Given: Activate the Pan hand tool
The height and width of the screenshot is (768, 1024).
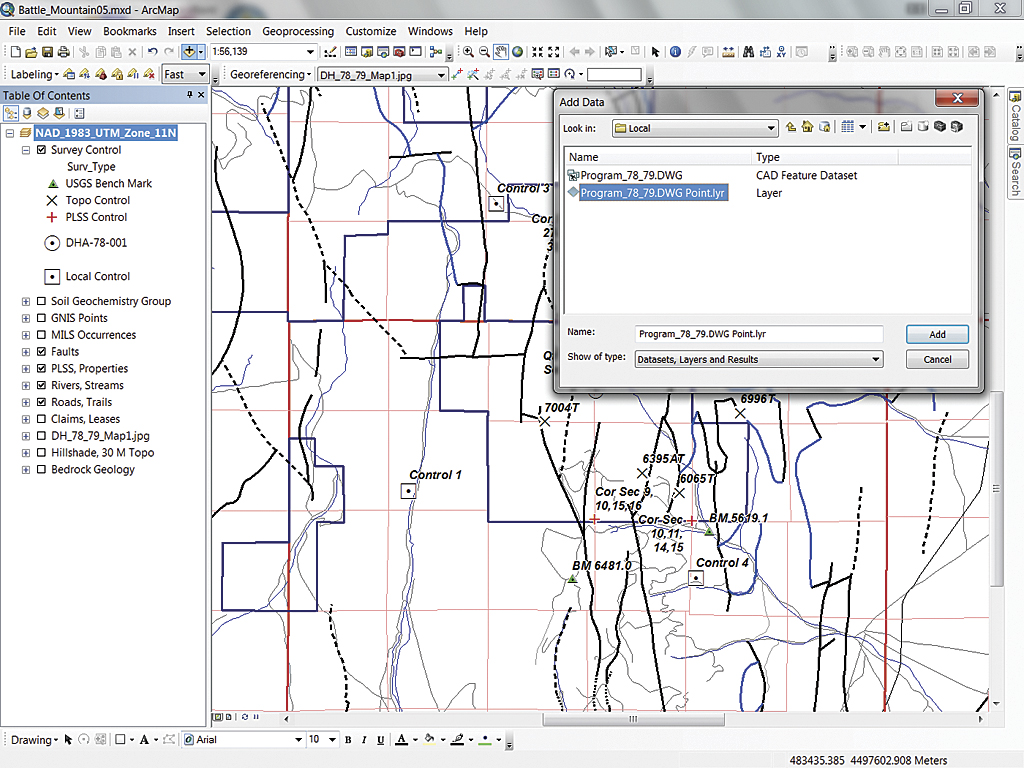Looking at the screenshot, I should click(x=500, y=52).
